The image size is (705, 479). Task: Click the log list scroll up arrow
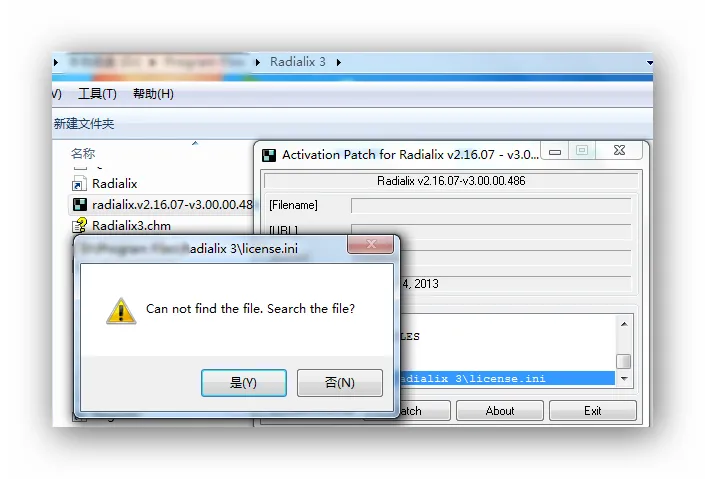coord(624,324)
